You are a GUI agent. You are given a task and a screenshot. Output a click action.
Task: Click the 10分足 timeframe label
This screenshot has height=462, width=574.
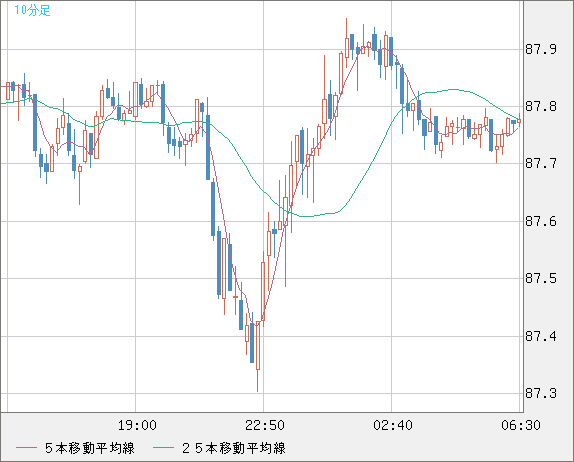(x=32, y=10)
